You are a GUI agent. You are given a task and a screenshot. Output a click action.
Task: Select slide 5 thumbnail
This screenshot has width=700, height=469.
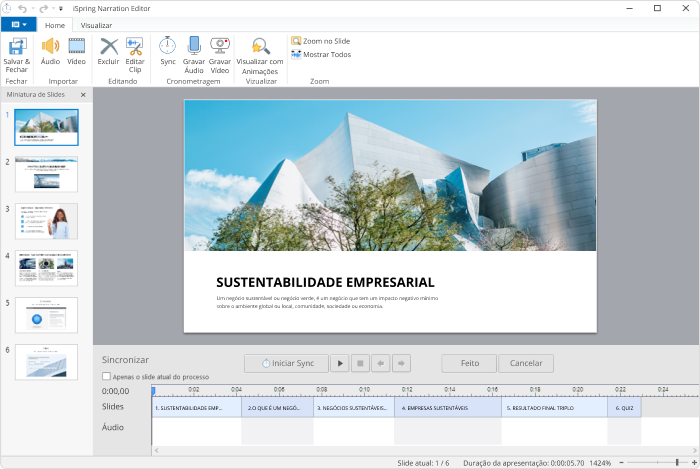[x=46, y=315]
